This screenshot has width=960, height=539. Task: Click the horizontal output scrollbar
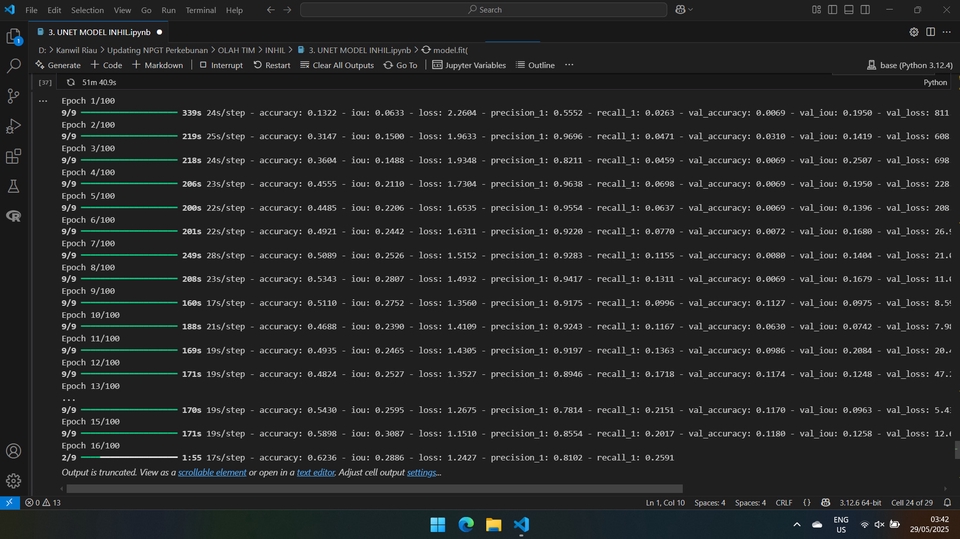tap(374, 489)
